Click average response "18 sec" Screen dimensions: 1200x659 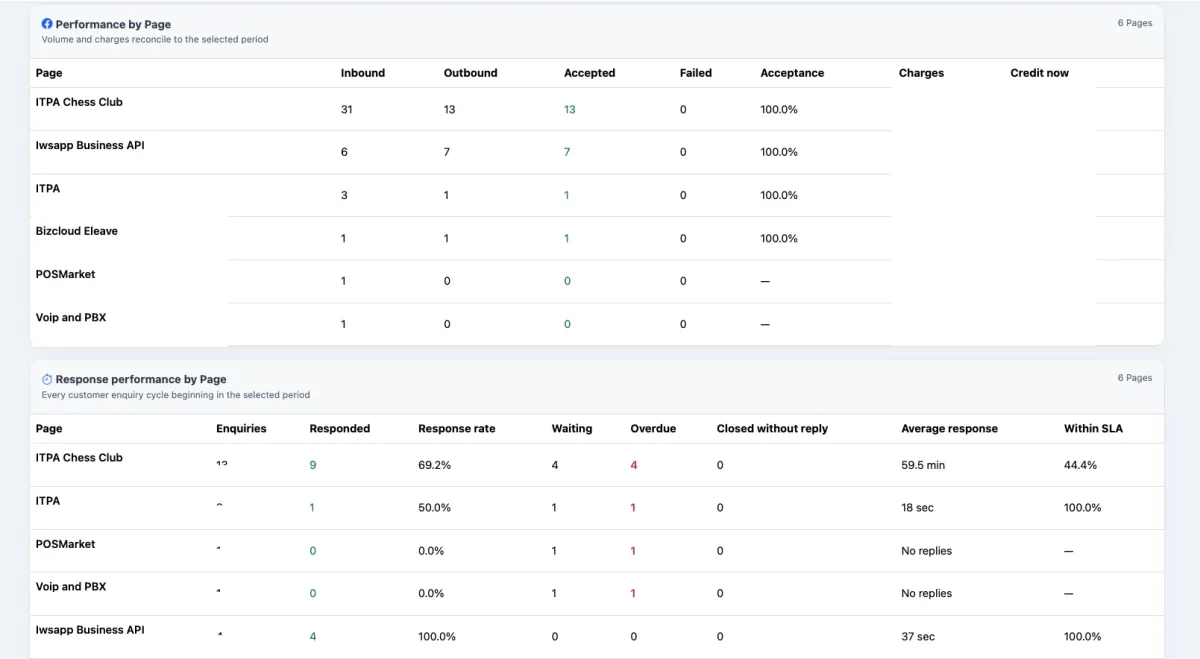[917, 508]
